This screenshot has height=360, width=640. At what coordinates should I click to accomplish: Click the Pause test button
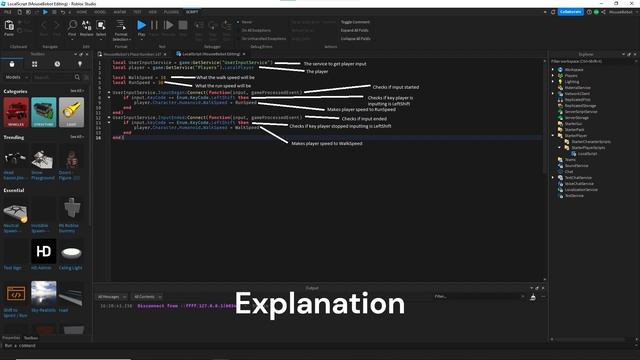pyautogui.click(x=154, y=25)
